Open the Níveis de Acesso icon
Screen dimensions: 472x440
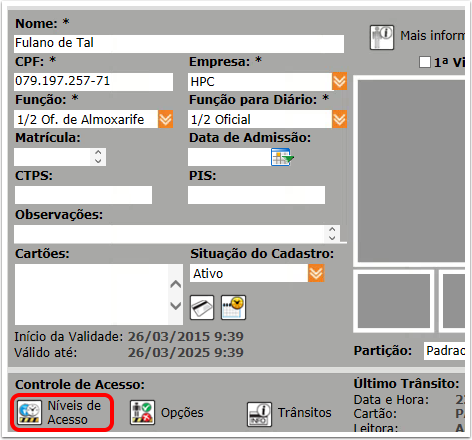29,413
